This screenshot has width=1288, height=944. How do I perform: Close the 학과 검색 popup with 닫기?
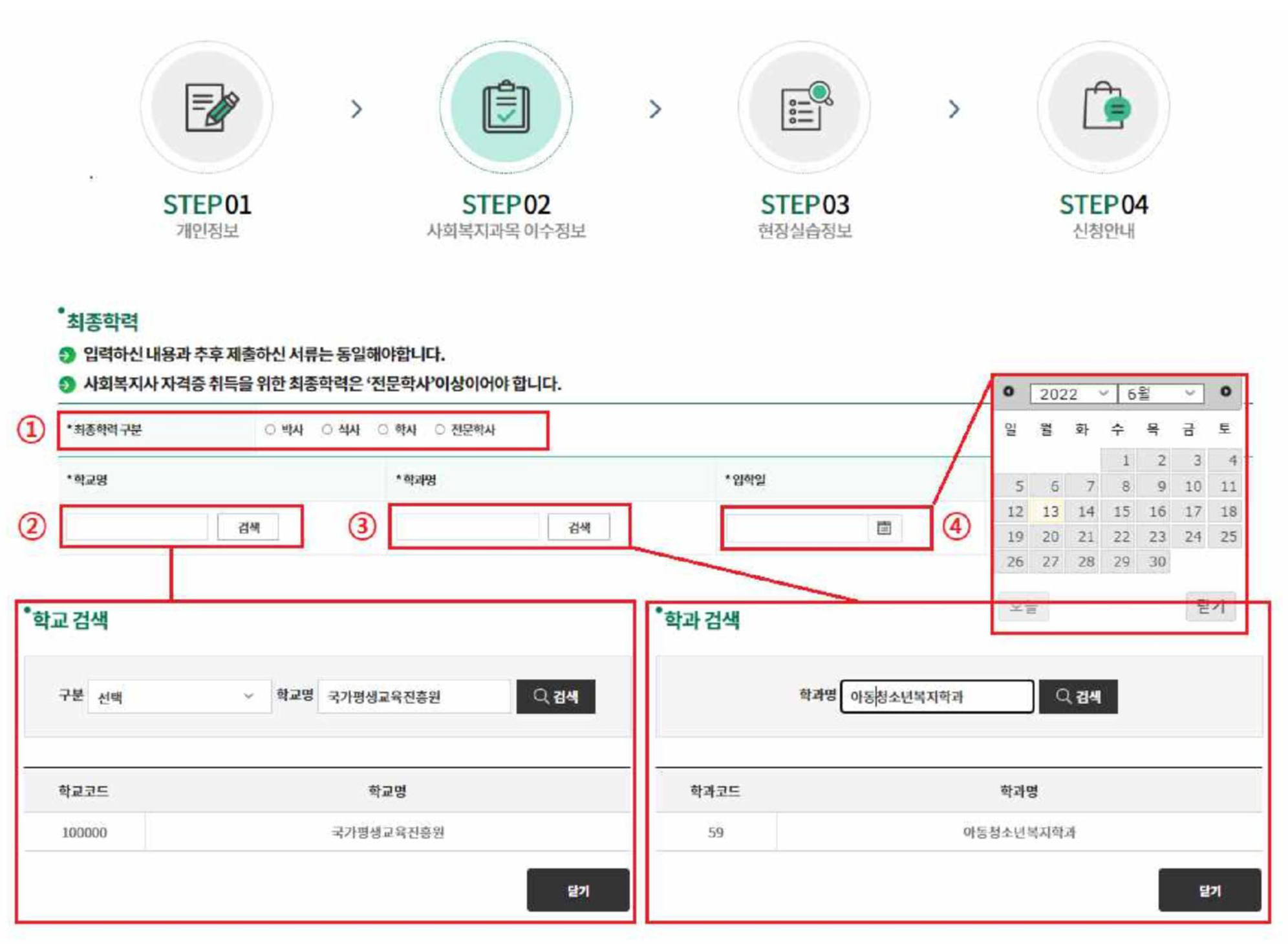[1210, 890]
